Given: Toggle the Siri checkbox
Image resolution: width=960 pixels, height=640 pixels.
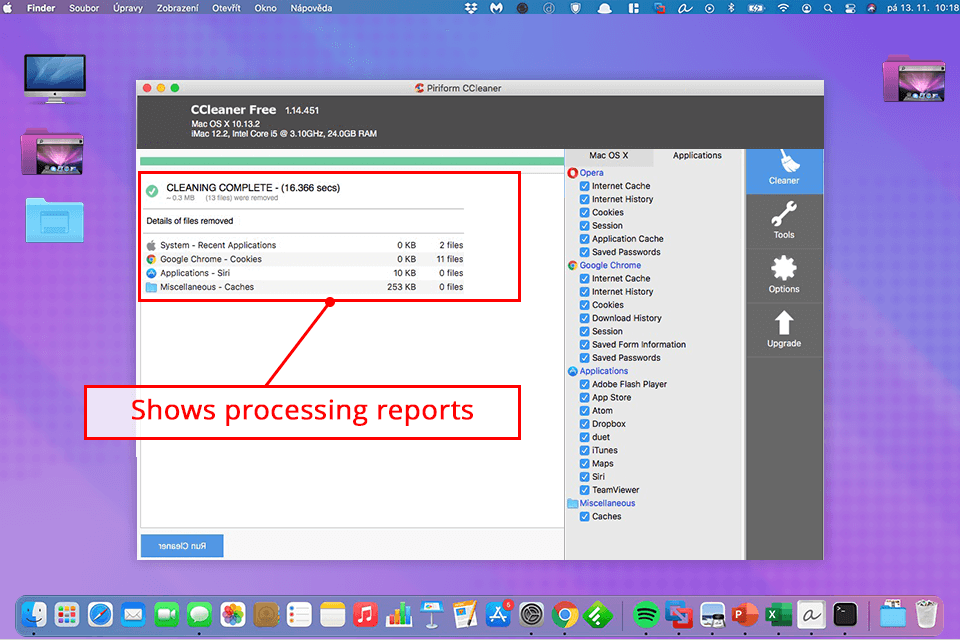Looking at the screenshot, I should (585, 477).
